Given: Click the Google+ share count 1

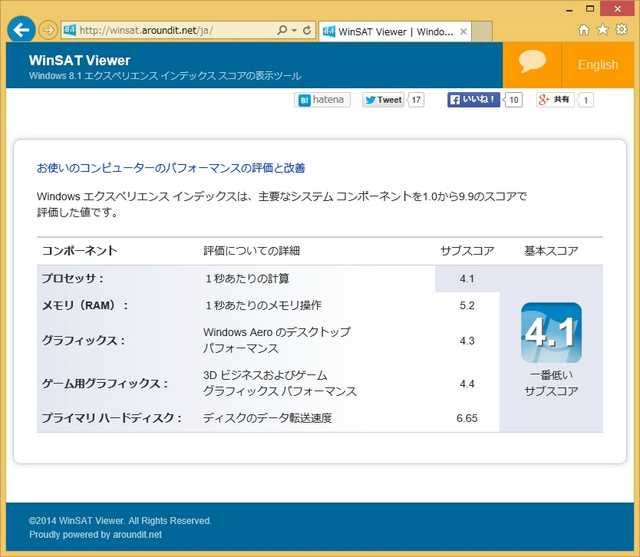Looking at the screenshot, I should tap(586, 100).
